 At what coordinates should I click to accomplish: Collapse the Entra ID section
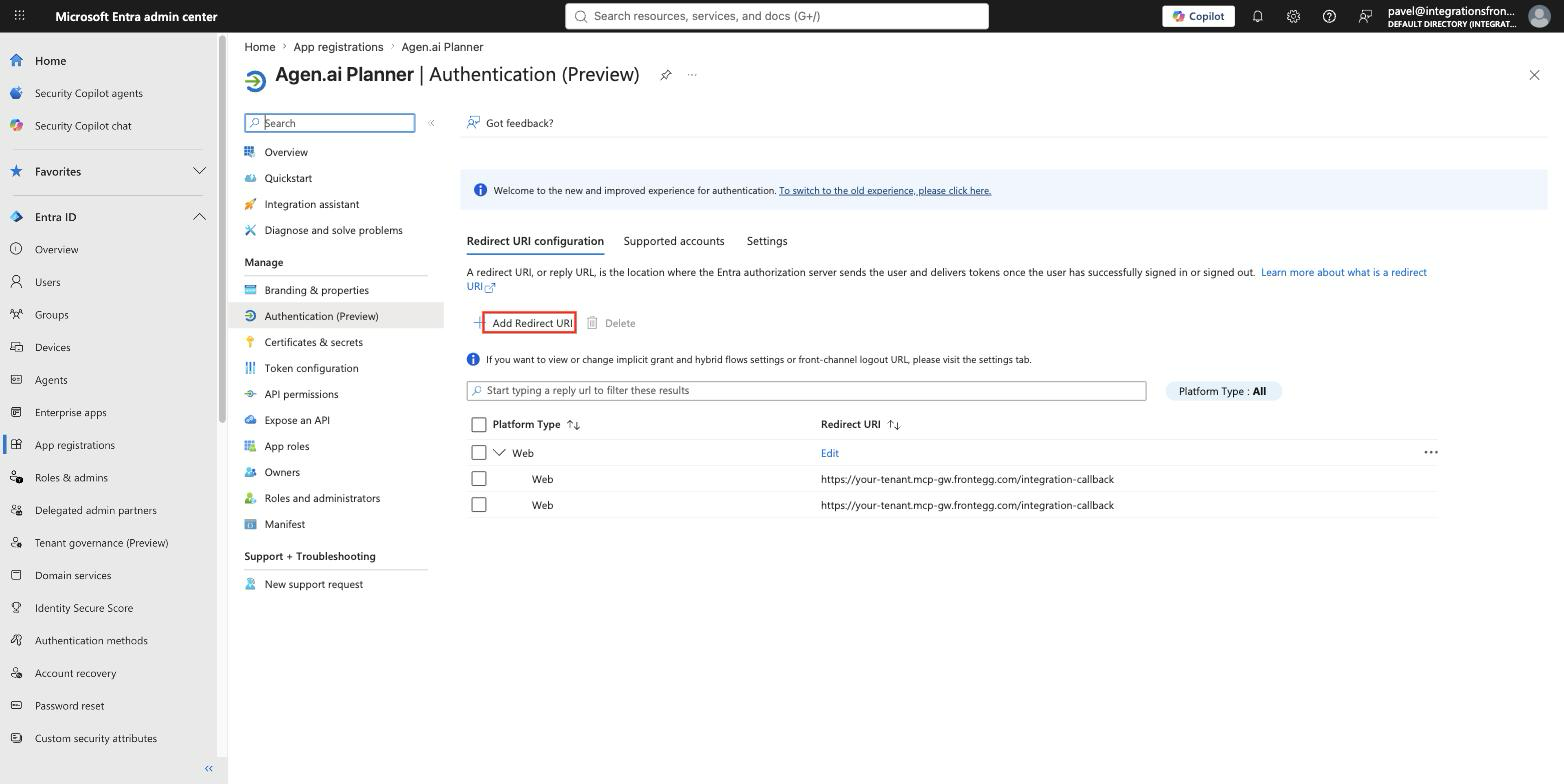coord(199,216)
